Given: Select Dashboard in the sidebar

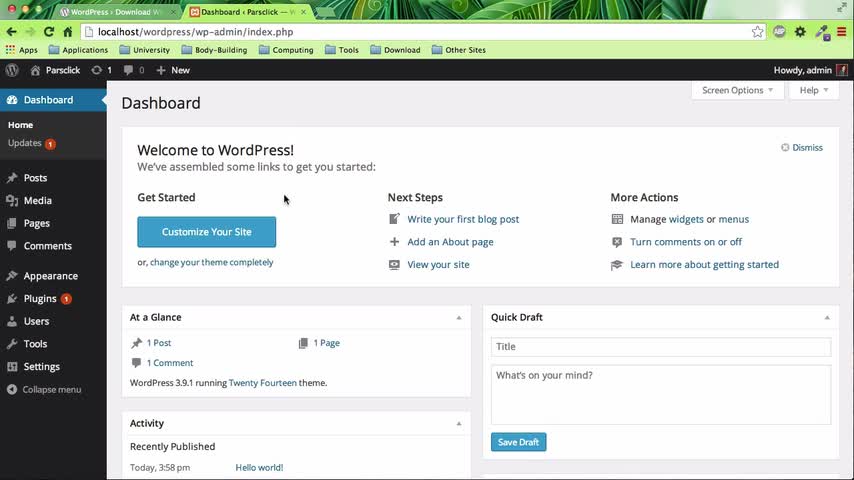Looking at the screenshot, I should click(53, 100).
